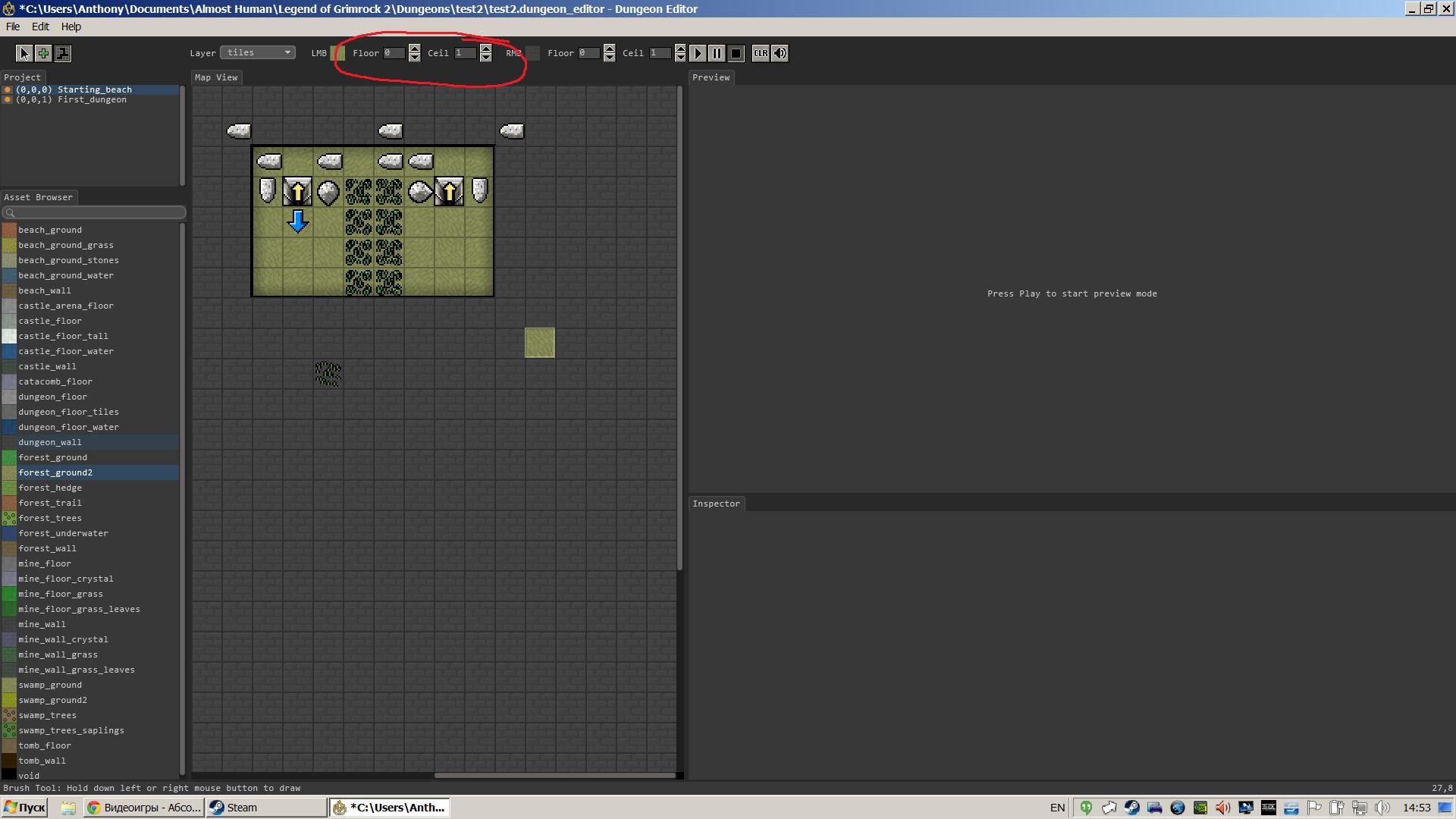Activate the green plus add-object tool
The height and width of the screenshot is (819, 1456).
(43, 53)
